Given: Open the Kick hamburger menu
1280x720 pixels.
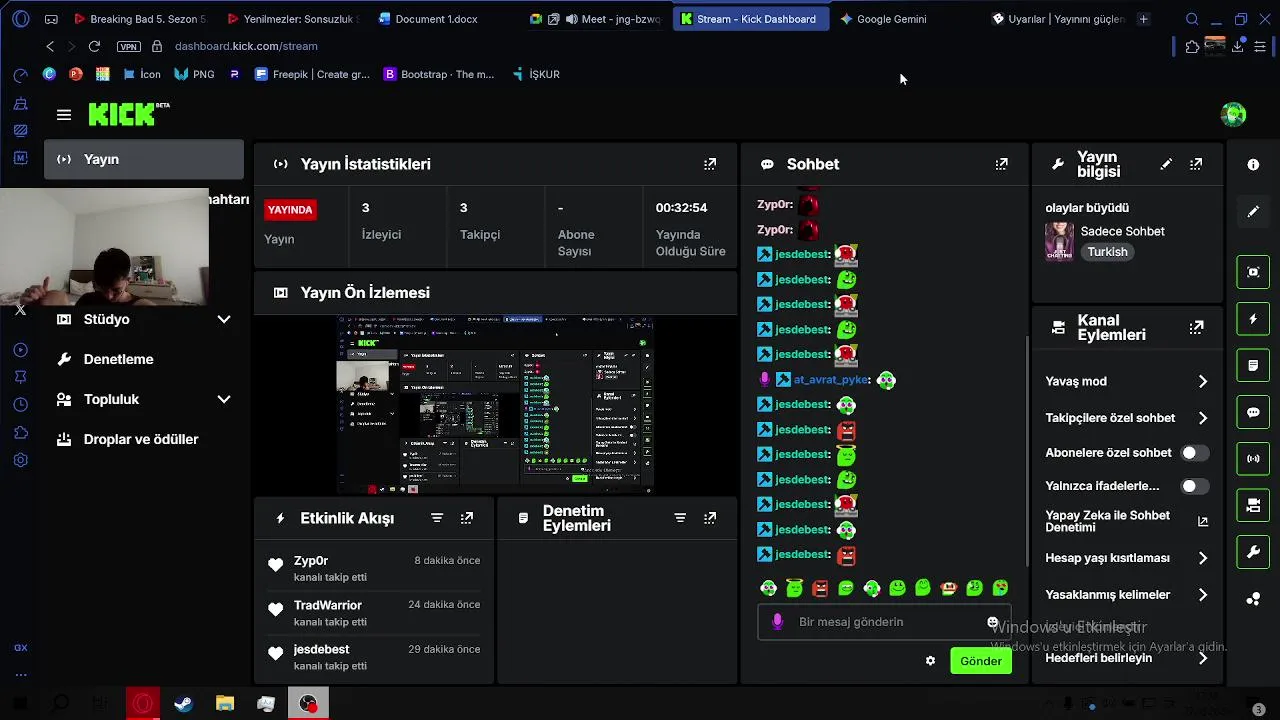Looking at the screenshot, I should coord(64,115).
